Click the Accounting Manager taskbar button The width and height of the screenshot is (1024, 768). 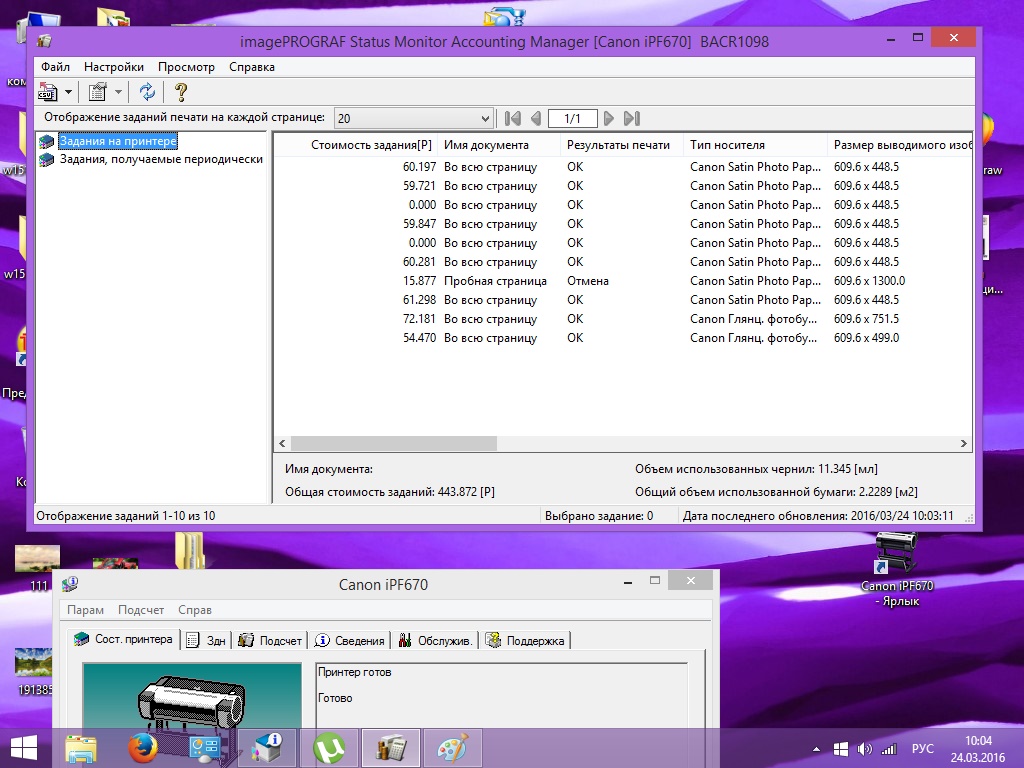tap(391, 748)
